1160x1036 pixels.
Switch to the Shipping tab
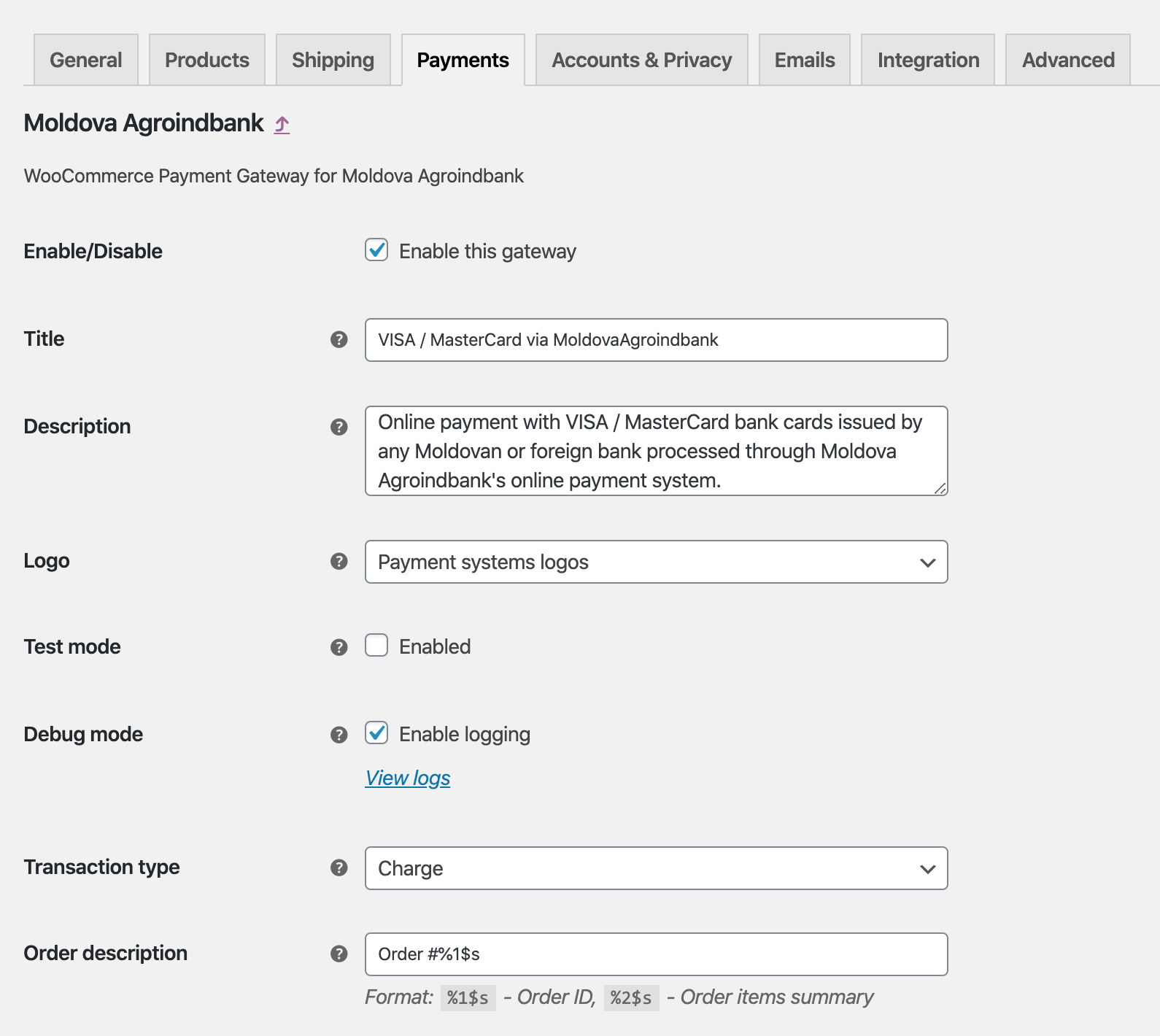pos(333,60)
